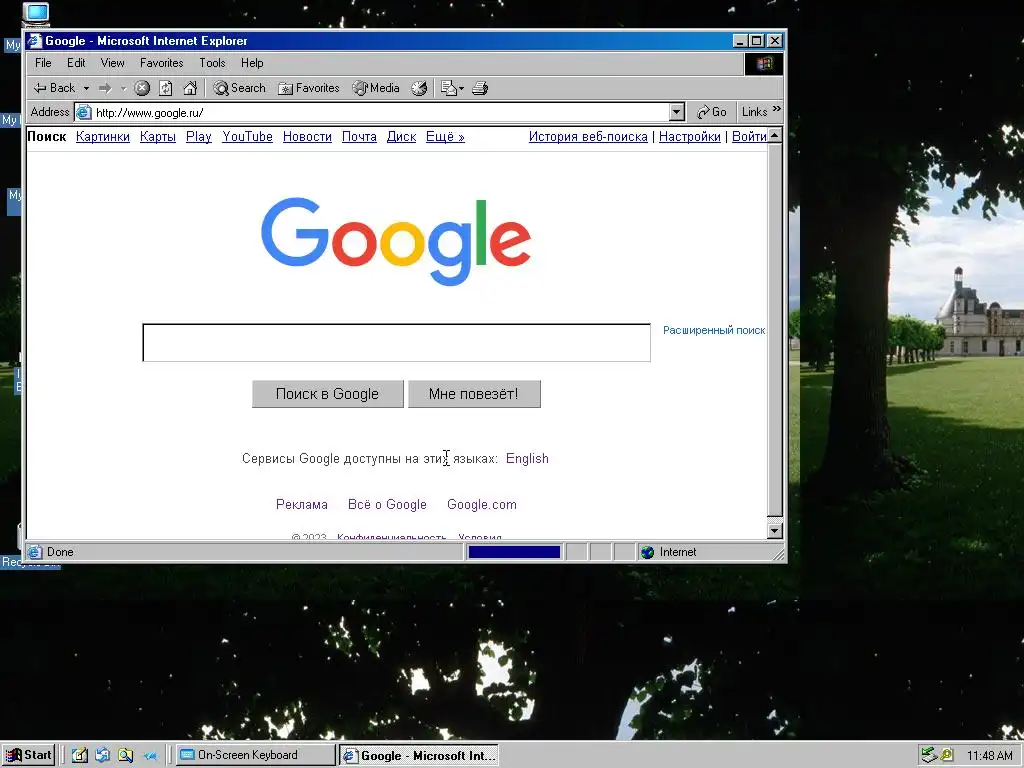Open the Реклама footer link
This screenshot has width=1024, height=768.
tap(302, 504)
